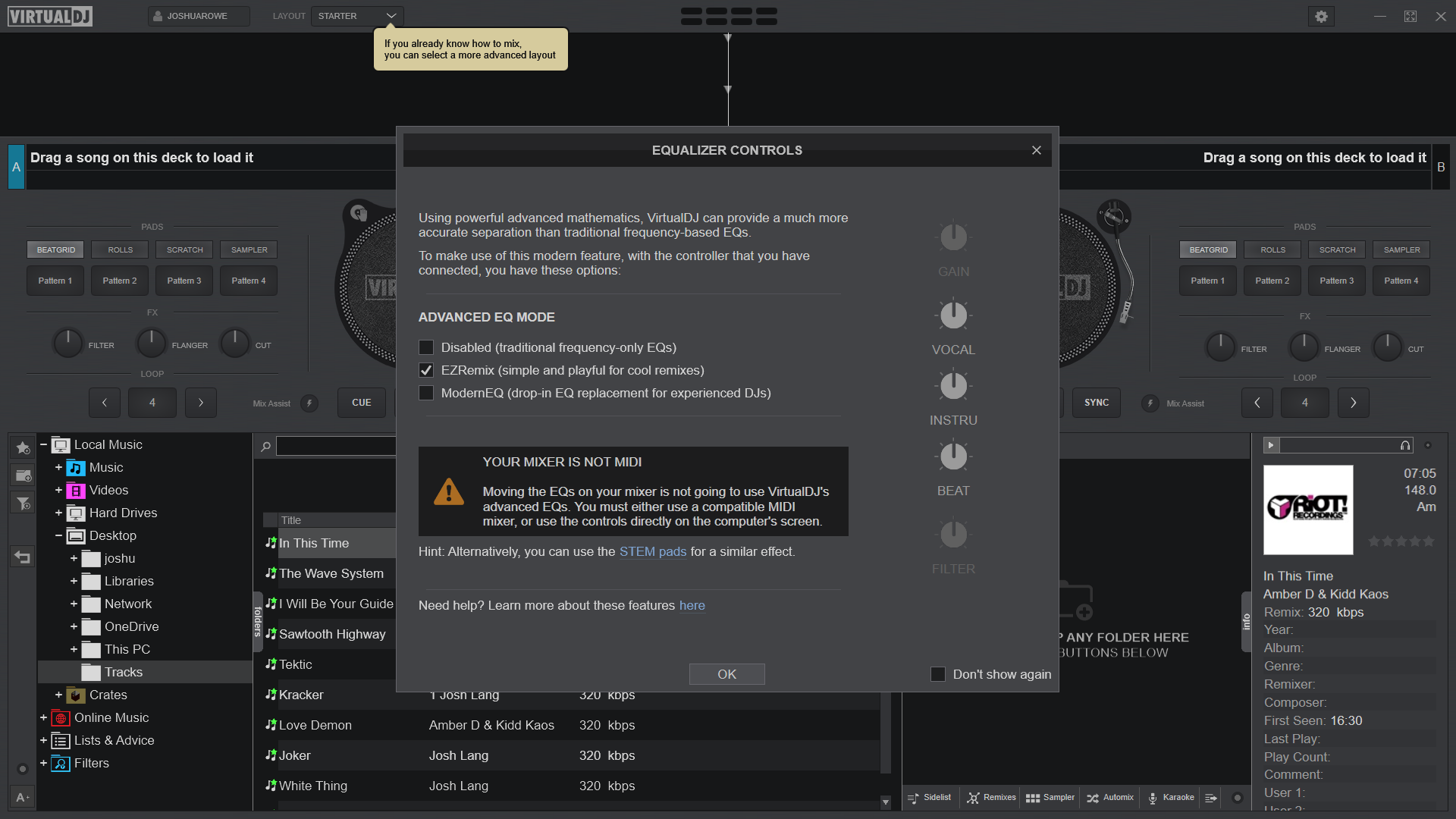Click the VOCAL knob in dialog

953,315
